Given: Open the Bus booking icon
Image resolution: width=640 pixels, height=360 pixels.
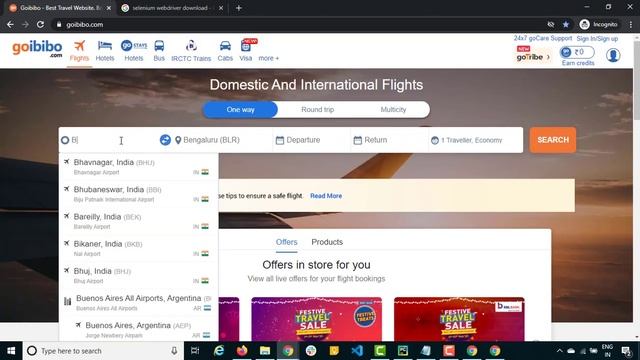Looking at the screenshot, I should pos(159,51).
